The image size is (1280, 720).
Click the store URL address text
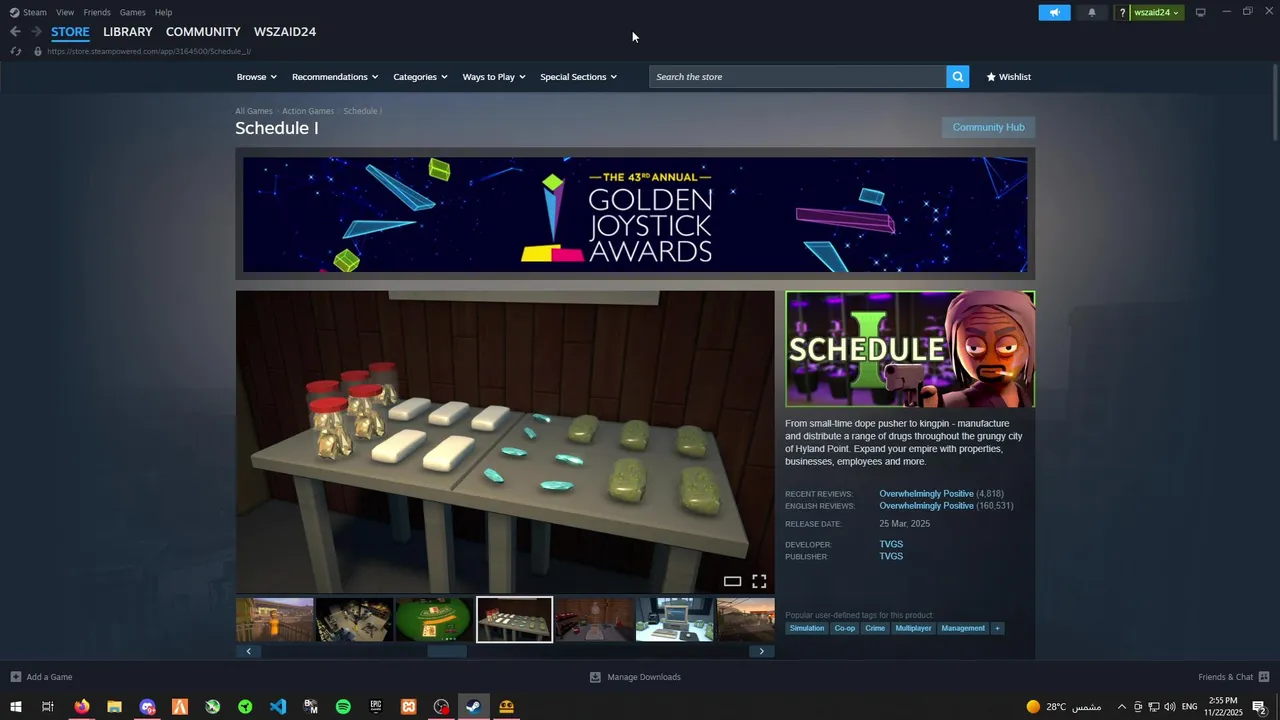tap(148, 51)
